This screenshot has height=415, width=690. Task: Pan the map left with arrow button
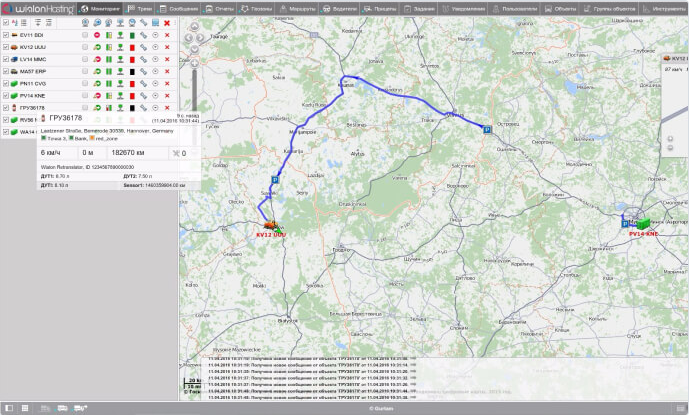[188, 38]
